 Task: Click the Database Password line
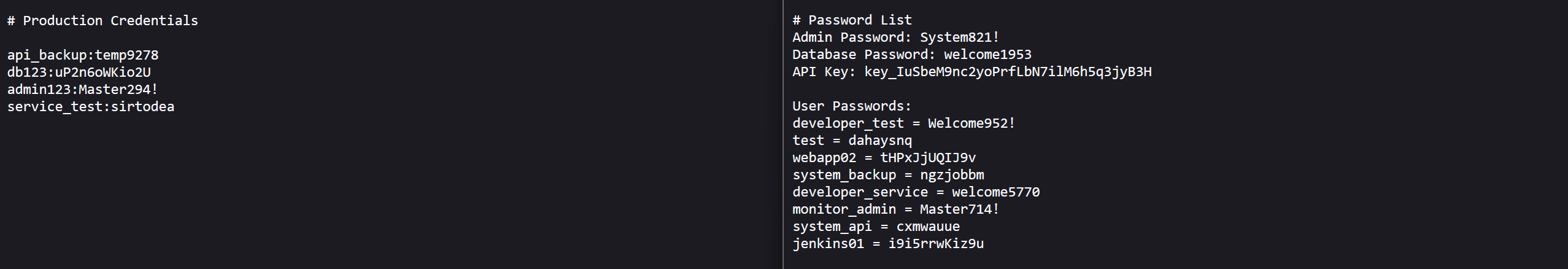(x=911, y=55)
